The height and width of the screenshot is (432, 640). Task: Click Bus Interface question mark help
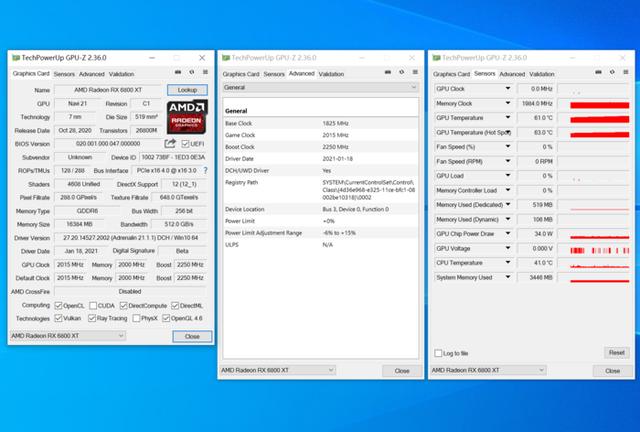tap(205, 170)
